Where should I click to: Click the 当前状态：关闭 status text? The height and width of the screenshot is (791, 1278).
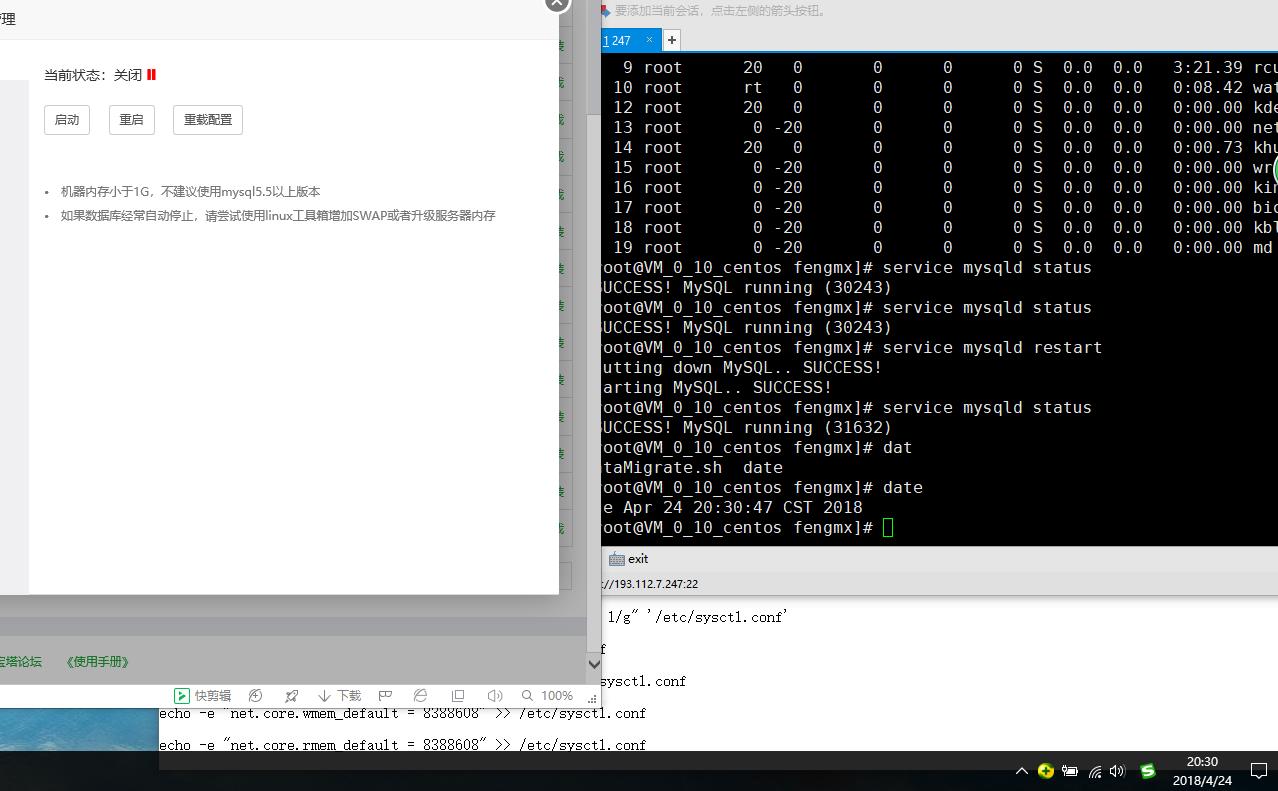point(93,75)
